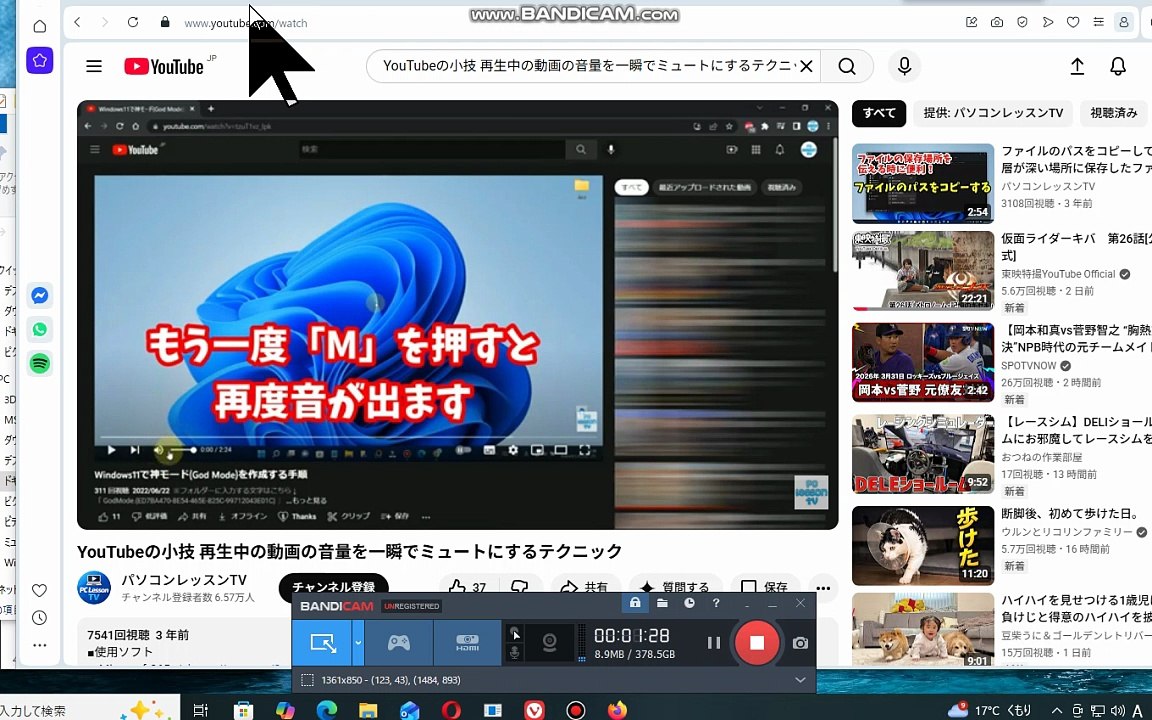The image size is (1152, 720).
Task: Select the 視聴済み filter chip
Action: pyautogui.click(x=1114, y=113)
